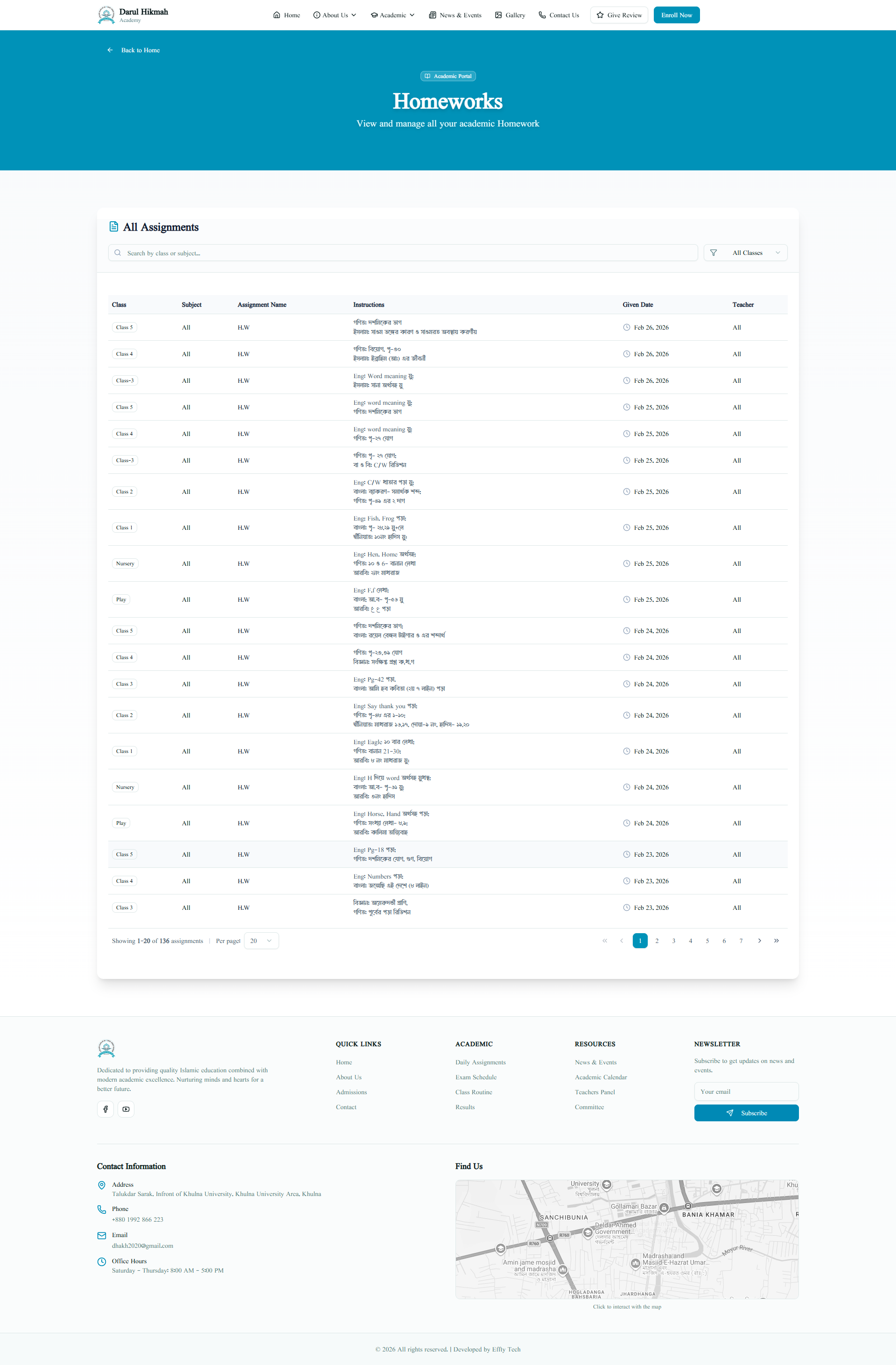
Task: Click the location pin icon next to Address
Action: click(x=101, y=1185)
